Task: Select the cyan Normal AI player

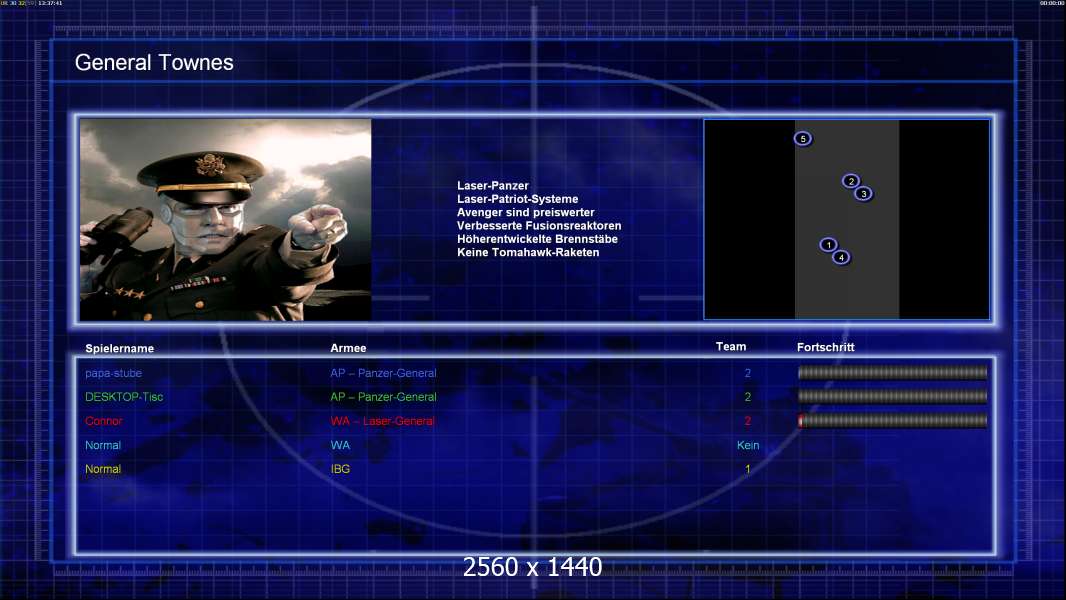Action: pos(103,445)
